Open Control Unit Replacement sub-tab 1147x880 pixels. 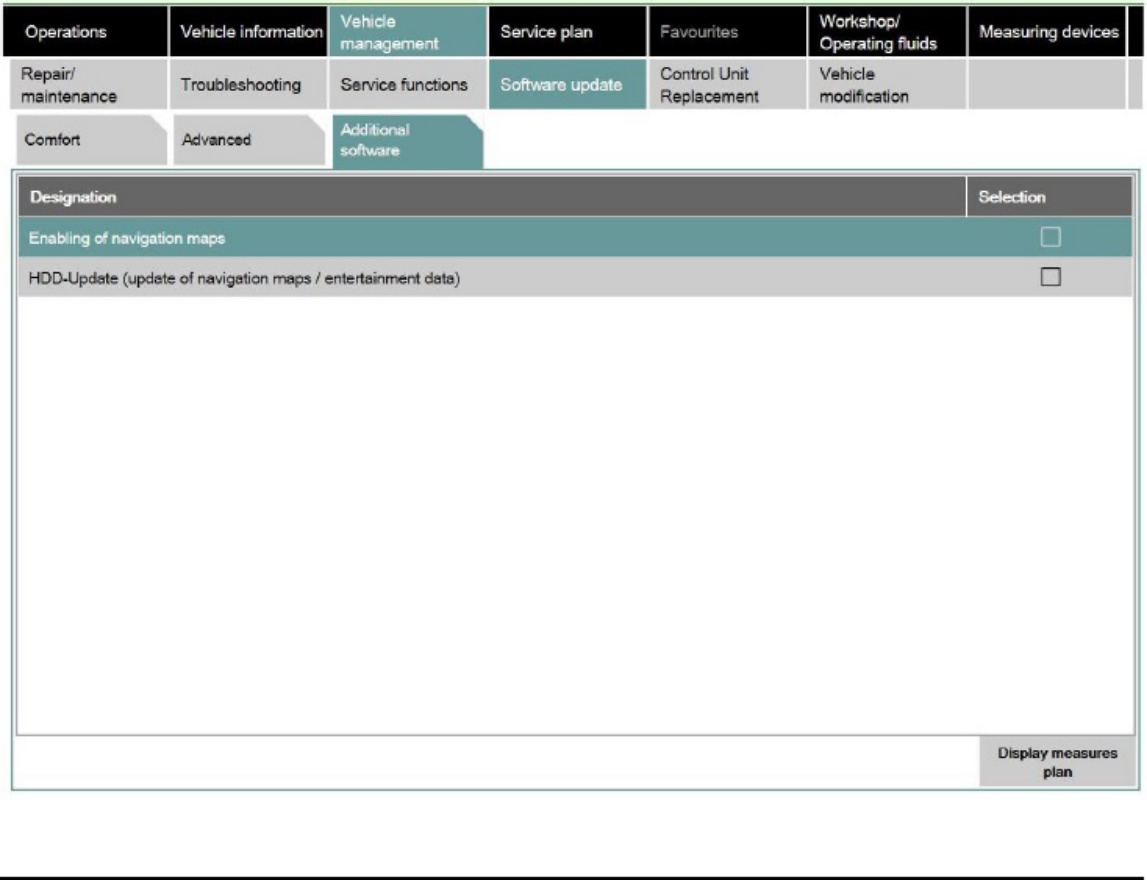tap(728, 85)
